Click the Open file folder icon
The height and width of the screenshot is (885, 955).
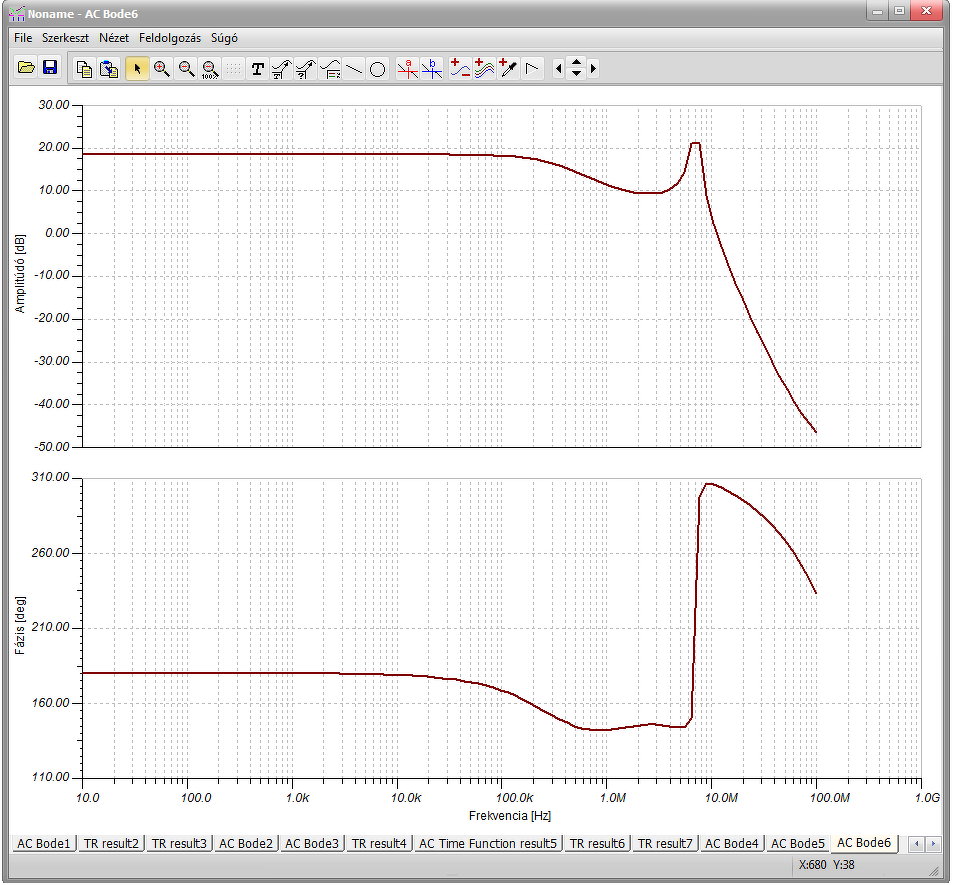pyautogui.click(x=26, y=68)
